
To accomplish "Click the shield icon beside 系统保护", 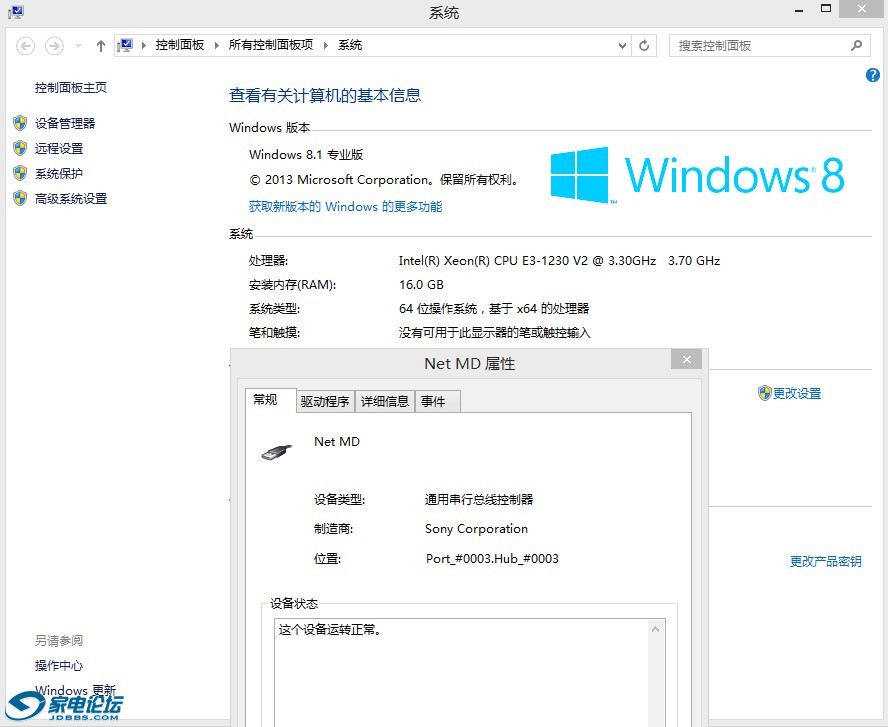I will coord(20,173).
